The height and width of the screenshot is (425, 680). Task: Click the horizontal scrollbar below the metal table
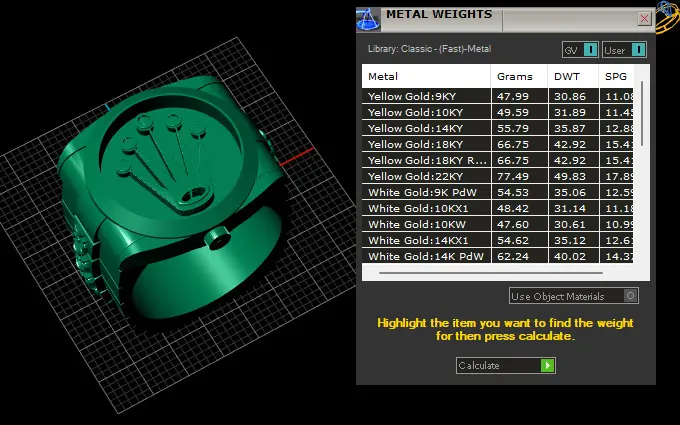click(490, 273)
